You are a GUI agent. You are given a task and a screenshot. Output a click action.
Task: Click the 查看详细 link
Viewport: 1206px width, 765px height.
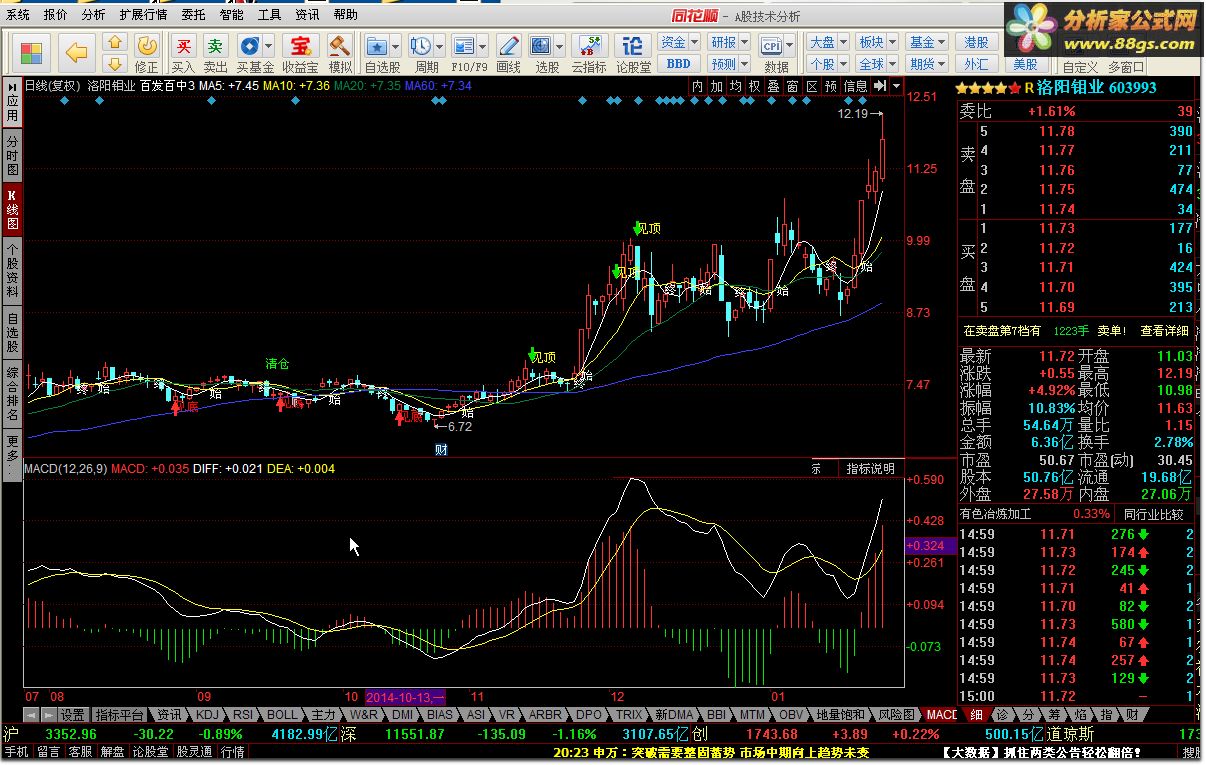coord(1165,330)
